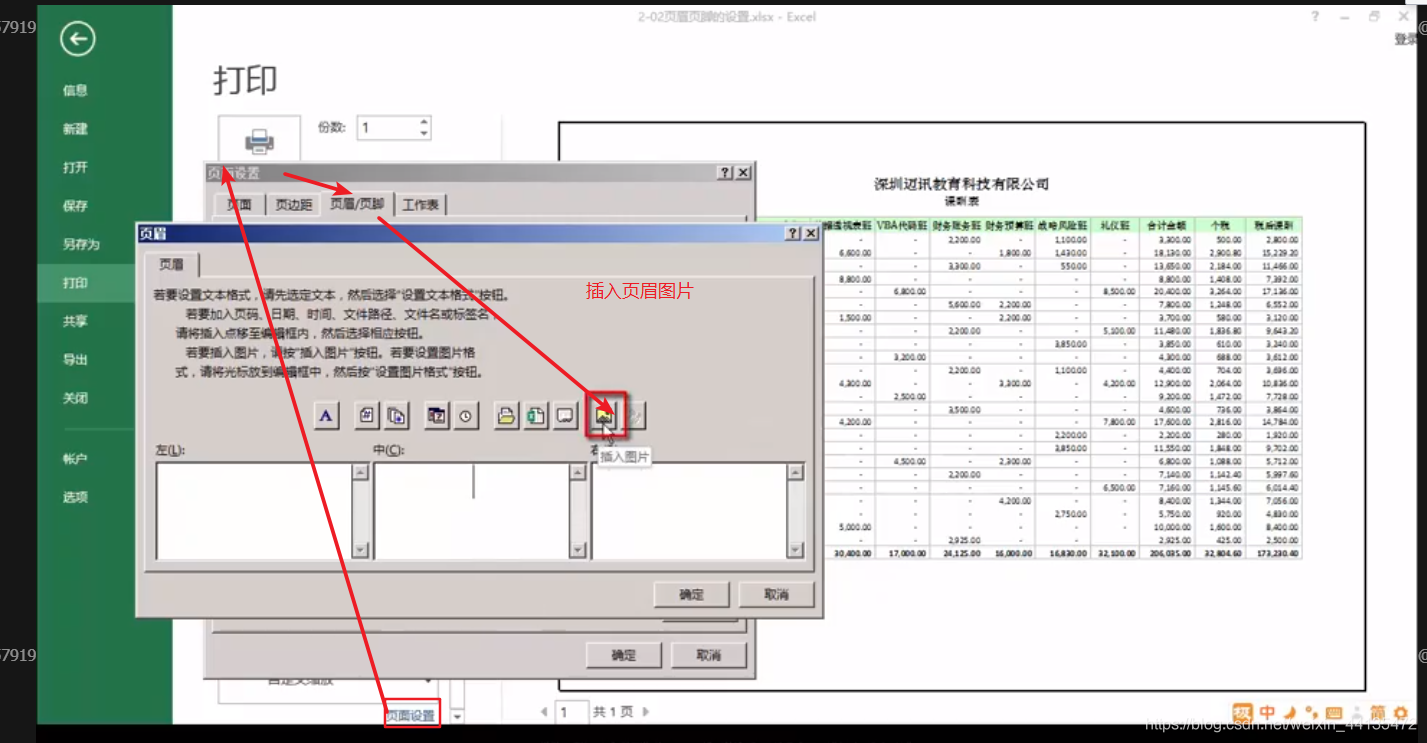The height and width of the screenshot is (743, 1427).
Task: Switch to 页边距 tab in 页面设置
Action: [x=294, y=205]
